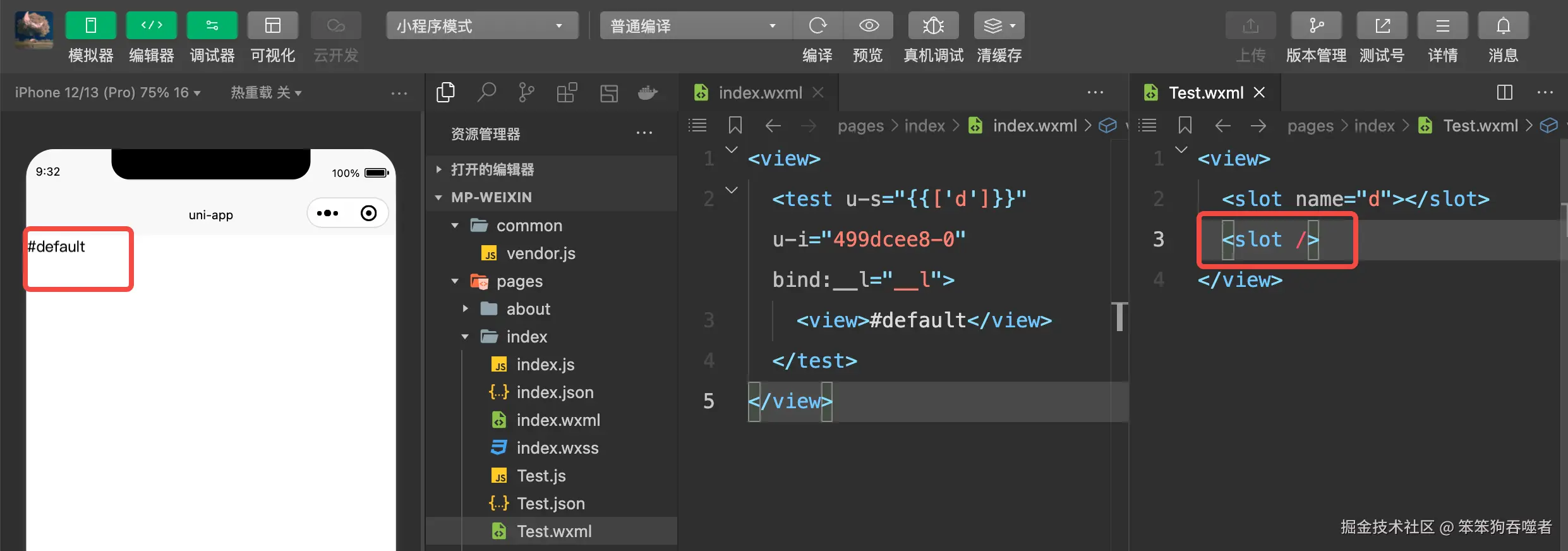Open right editor group more actions ellipsis
Screen dimensions: 1568x551
point(1545,93)
